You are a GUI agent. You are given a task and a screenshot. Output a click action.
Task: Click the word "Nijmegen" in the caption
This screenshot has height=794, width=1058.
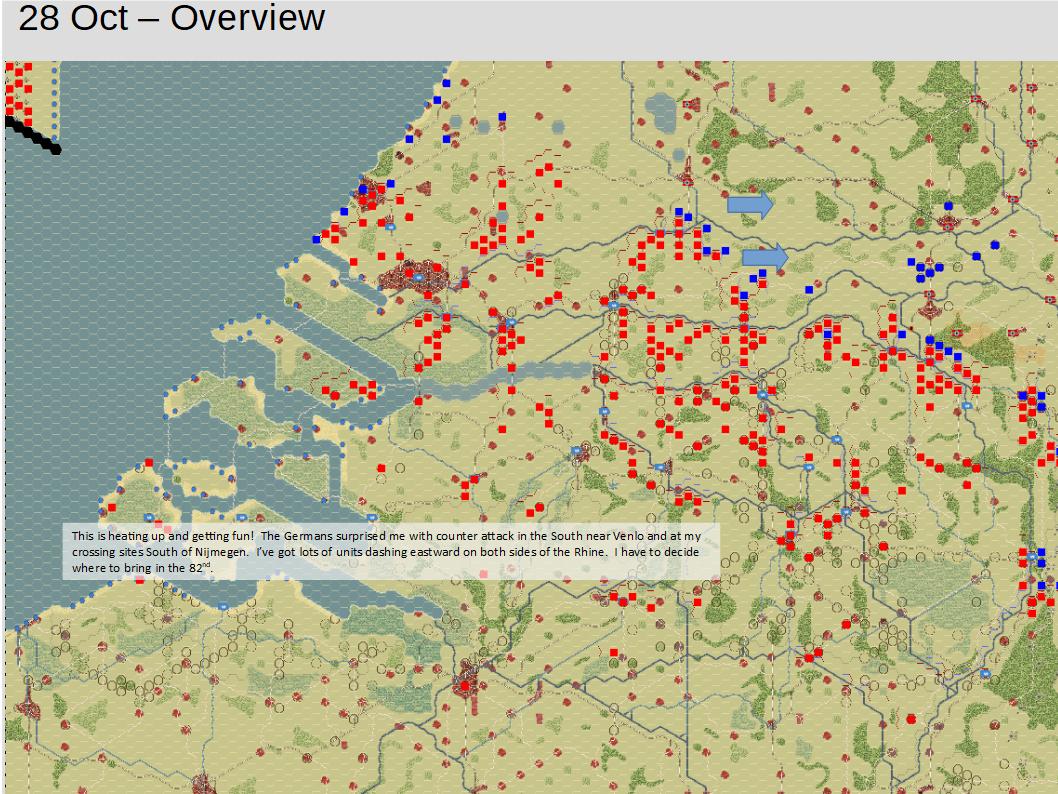click(222, 552)
